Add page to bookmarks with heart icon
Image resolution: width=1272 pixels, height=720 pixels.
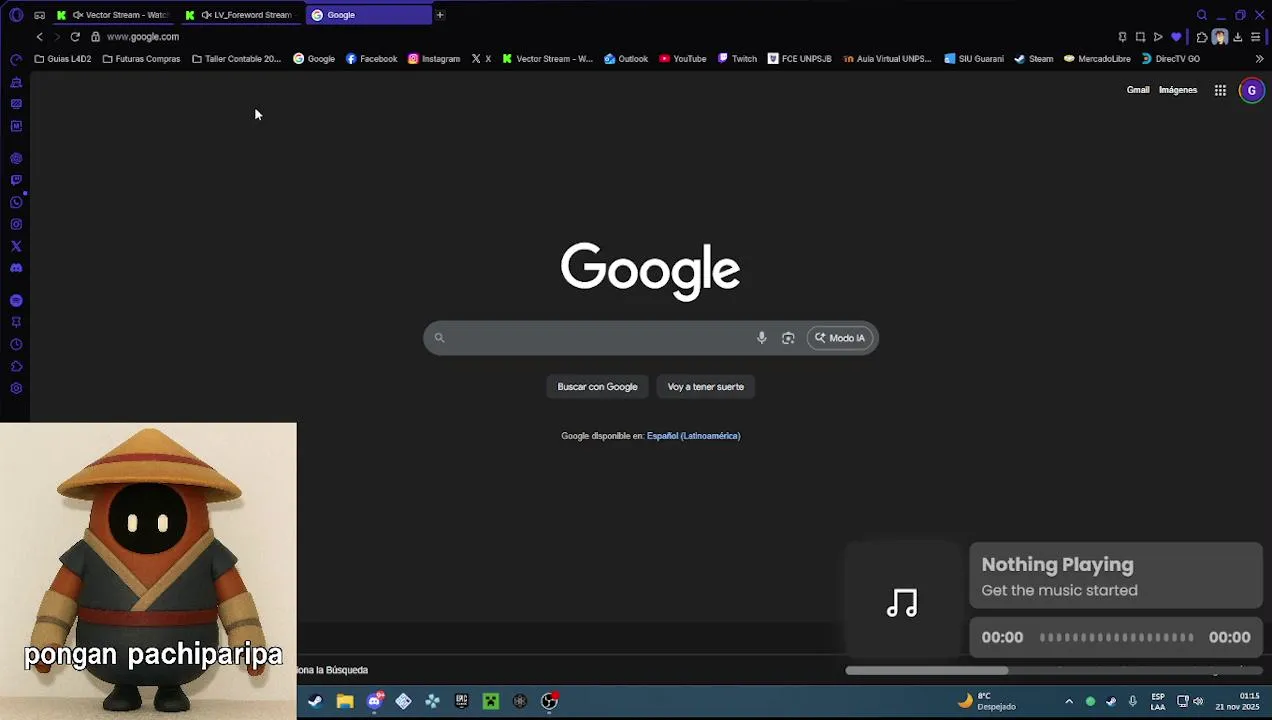tap(1176, 37)
